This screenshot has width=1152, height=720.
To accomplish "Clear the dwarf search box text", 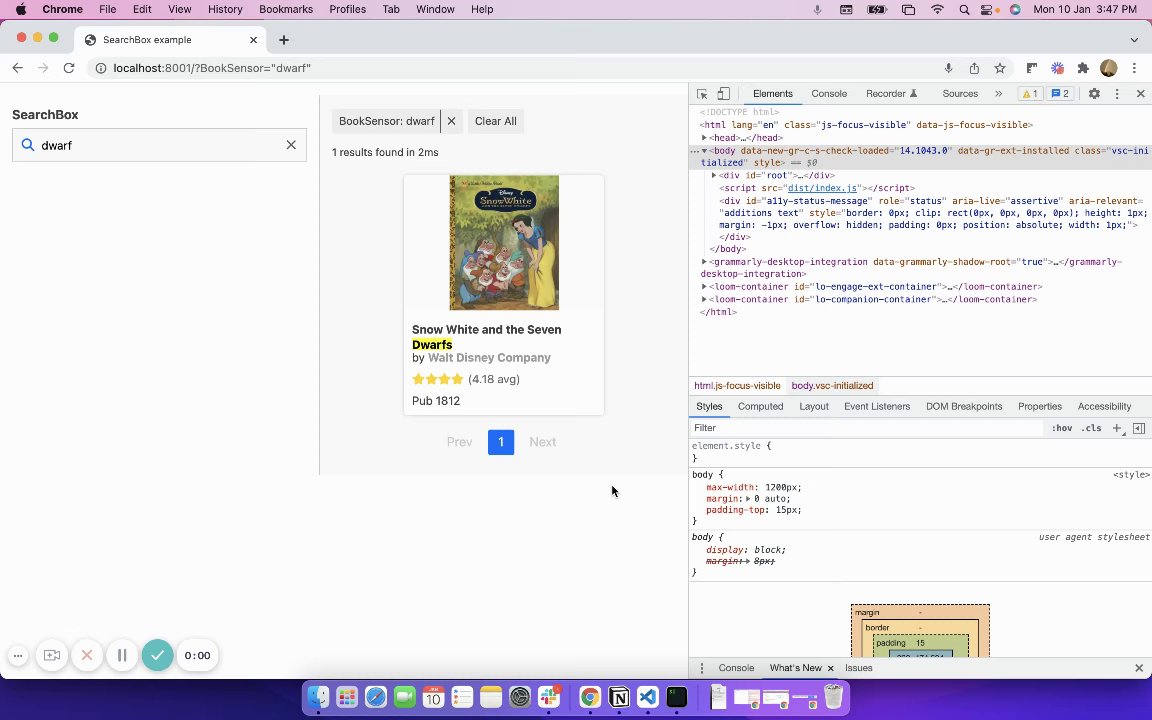I will click(x=291, y=145).
